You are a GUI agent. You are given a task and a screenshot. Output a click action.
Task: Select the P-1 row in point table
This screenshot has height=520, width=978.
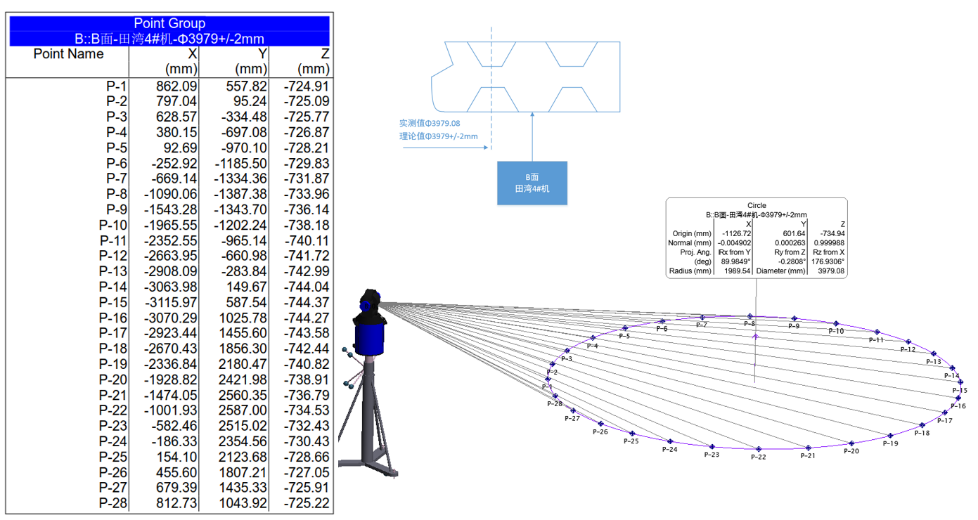click(x=168, y=86)
